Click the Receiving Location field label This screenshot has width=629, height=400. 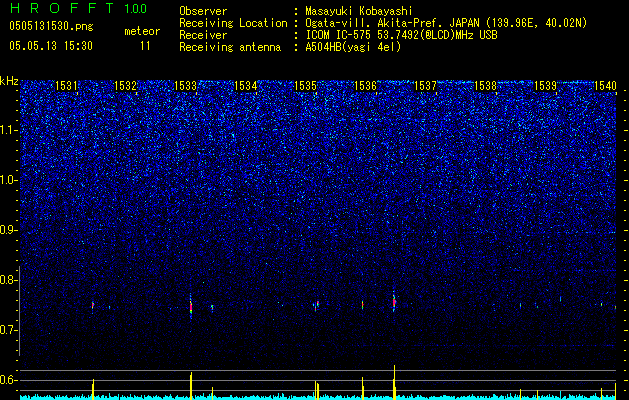[x=233, y=23]
